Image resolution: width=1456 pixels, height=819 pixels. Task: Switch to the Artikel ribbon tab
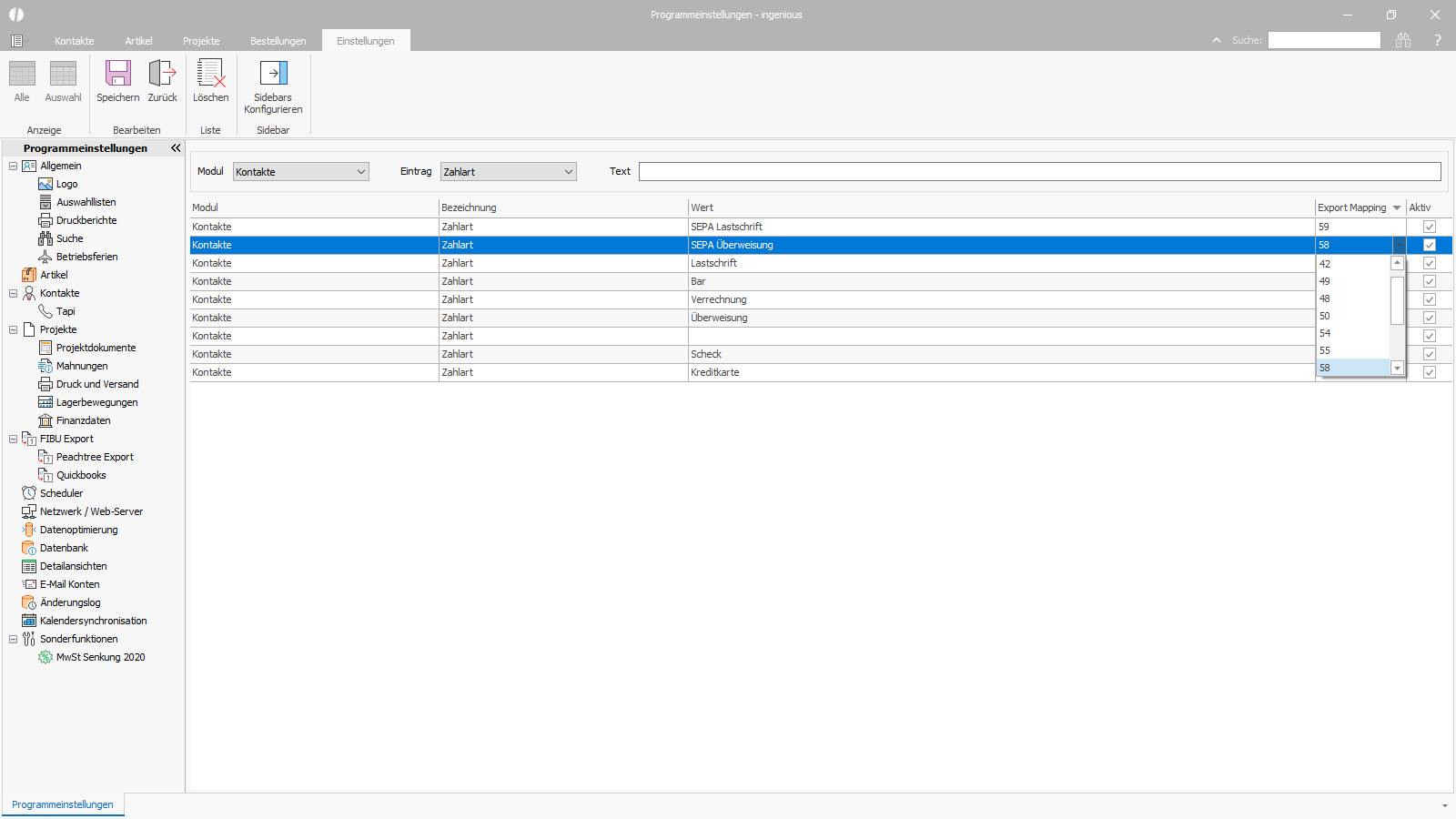(138, 41)
